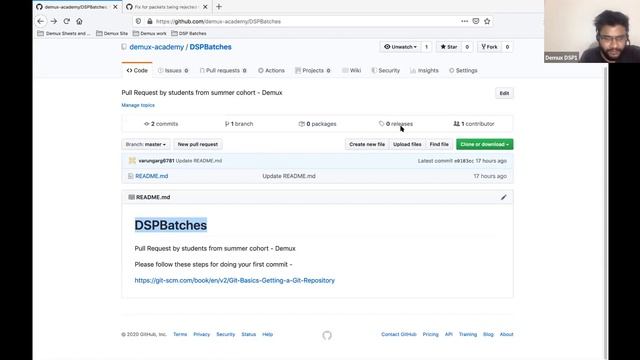This screenshot has height=360, width=640.
Task: Open the 'Update README.md' commit message in file row
Action: coord(289,176)
